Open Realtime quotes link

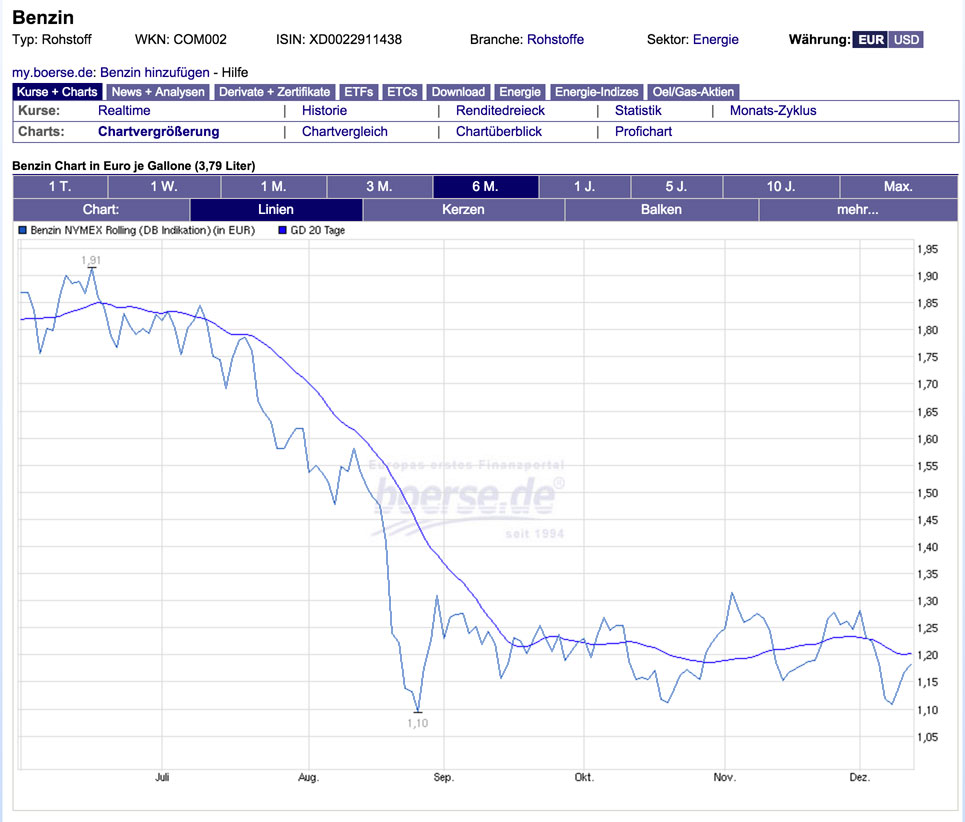[124, 111]
